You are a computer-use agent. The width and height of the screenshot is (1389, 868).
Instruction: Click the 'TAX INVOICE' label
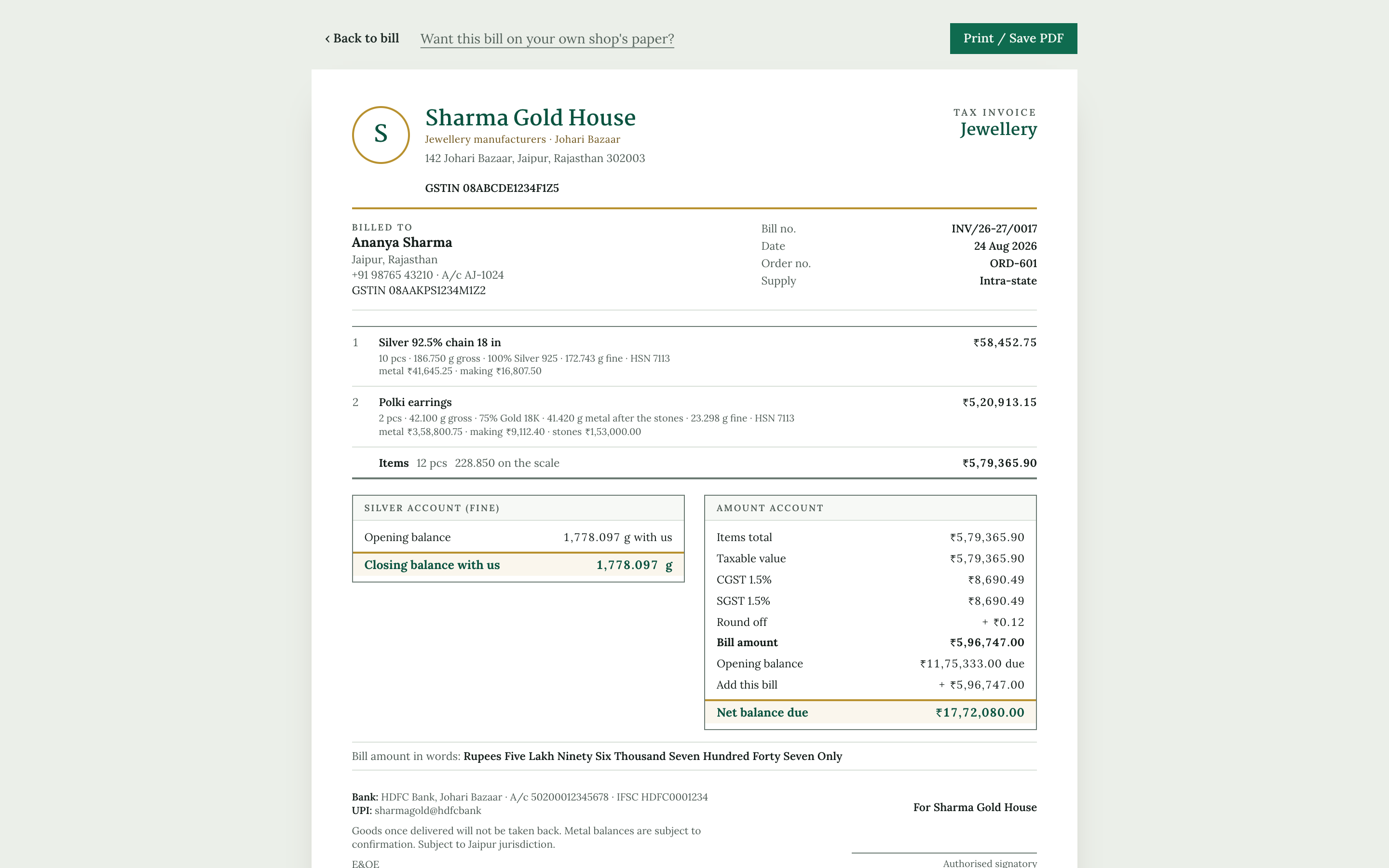(x=994, y=112)
